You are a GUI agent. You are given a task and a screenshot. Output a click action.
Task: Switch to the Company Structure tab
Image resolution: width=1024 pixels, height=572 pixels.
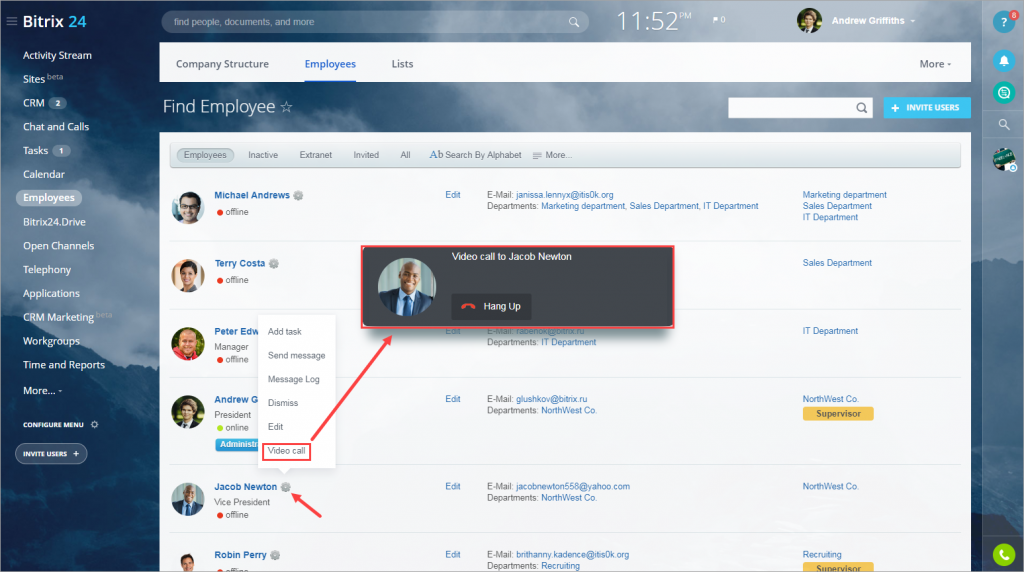coord(222,64)
